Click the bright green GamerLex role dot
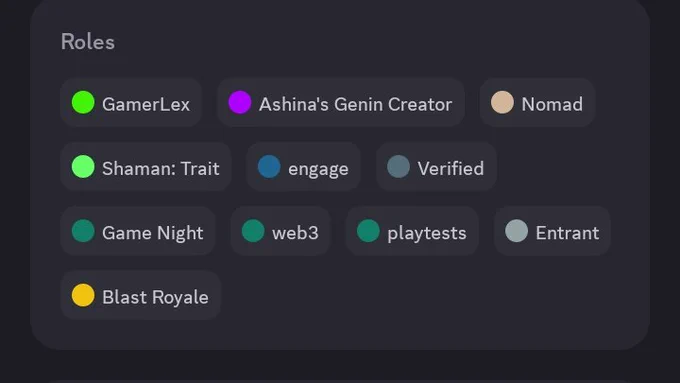This screenshot has height=383, width=680. point(83,102)
